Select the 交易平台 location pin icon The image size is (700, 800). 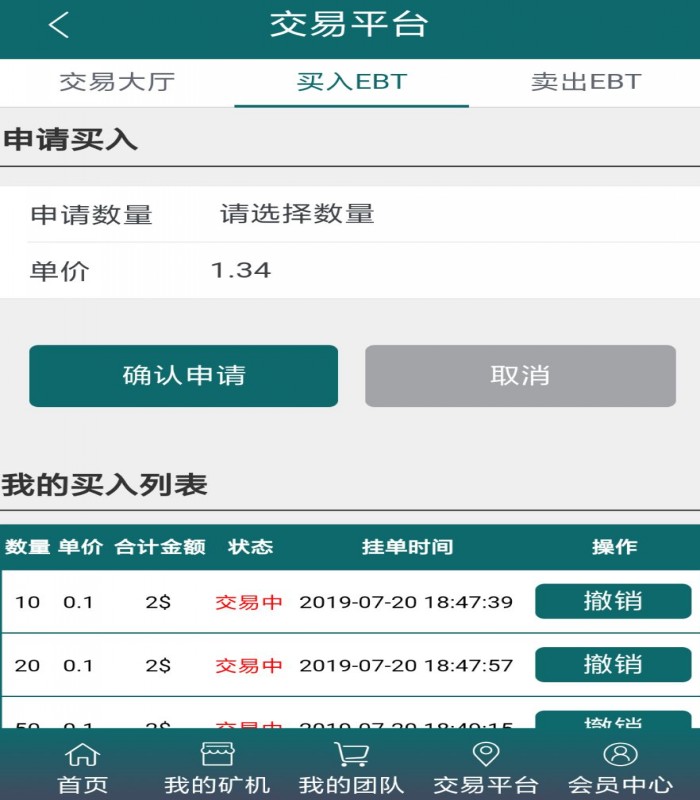tap(486, 754)
